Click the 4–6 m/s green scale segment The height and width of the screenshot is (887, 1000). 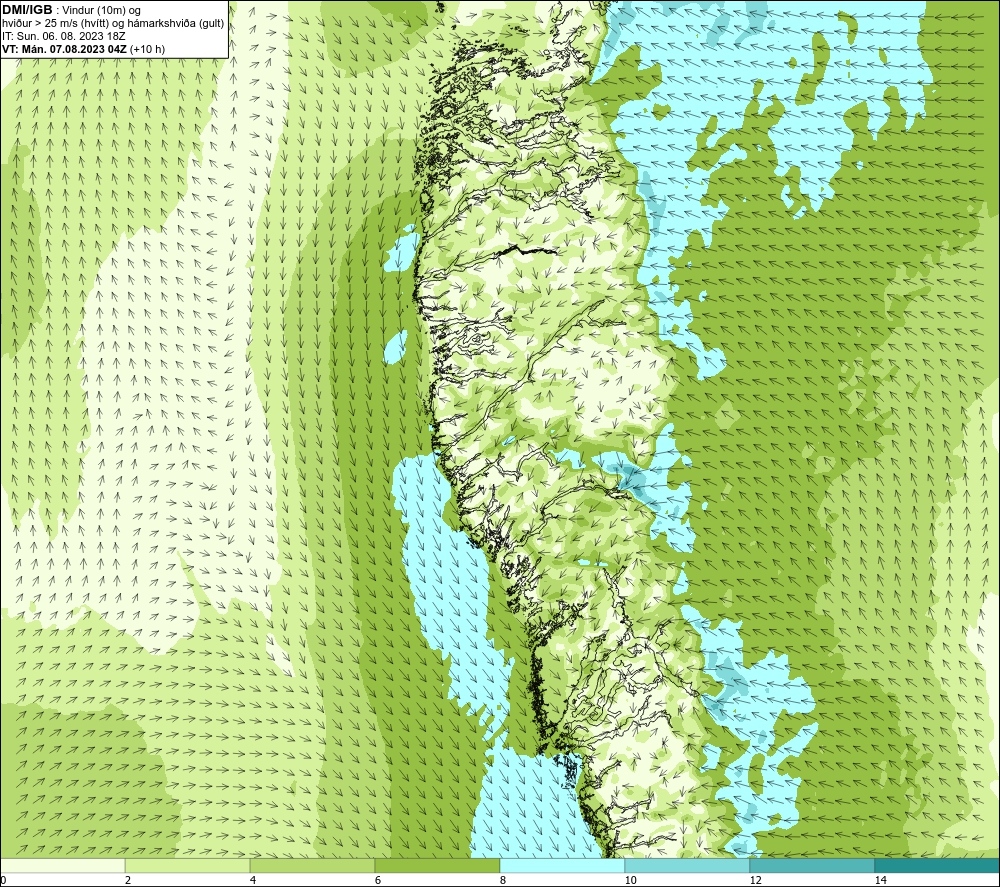312,865
